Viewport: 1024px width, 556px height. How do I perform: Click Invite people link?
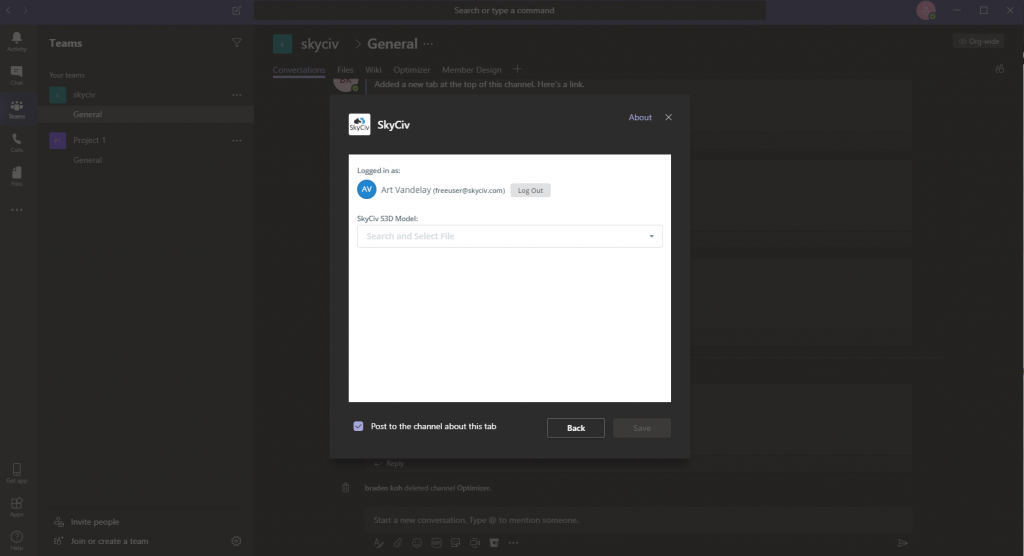(x=95, y=522)
